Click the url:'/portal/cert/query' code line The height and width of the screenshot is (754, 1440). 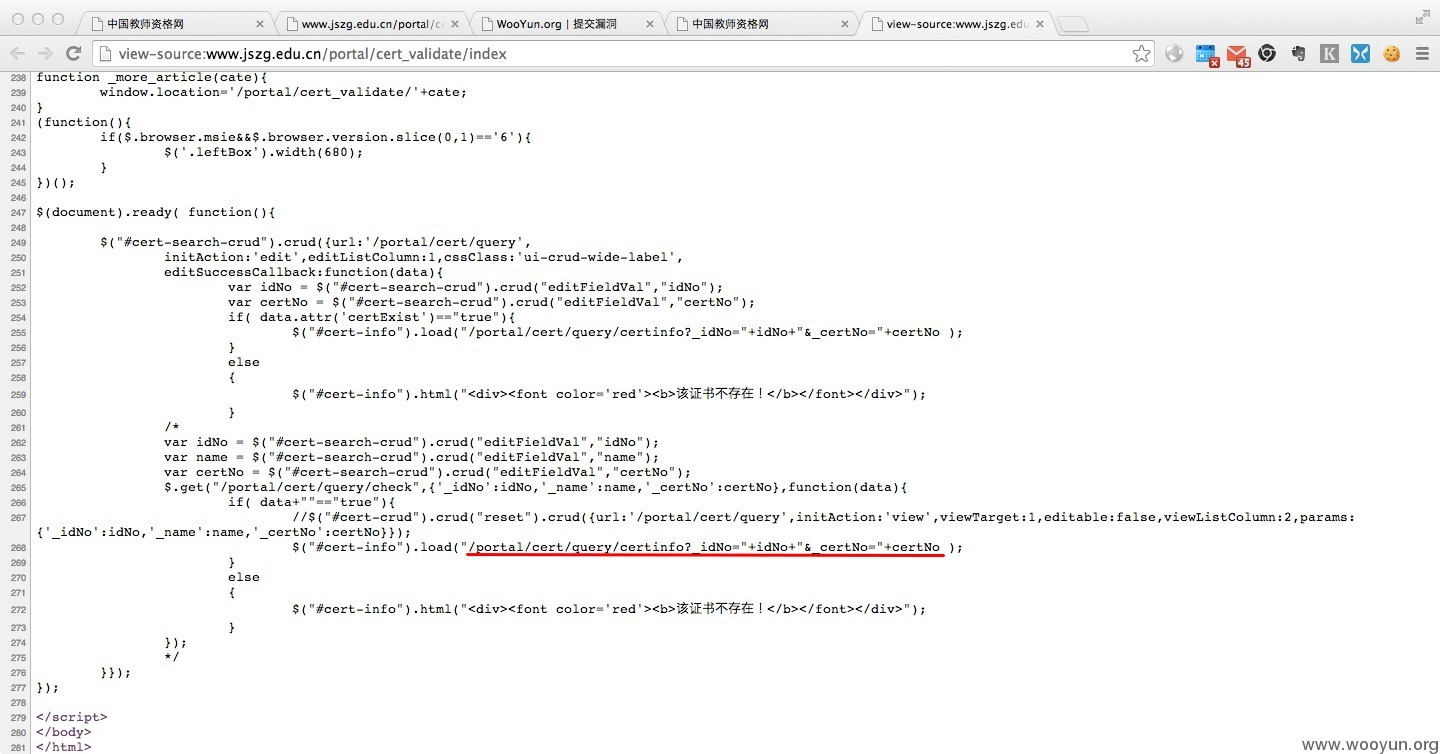pyautogui.click(x=316, y=242)
